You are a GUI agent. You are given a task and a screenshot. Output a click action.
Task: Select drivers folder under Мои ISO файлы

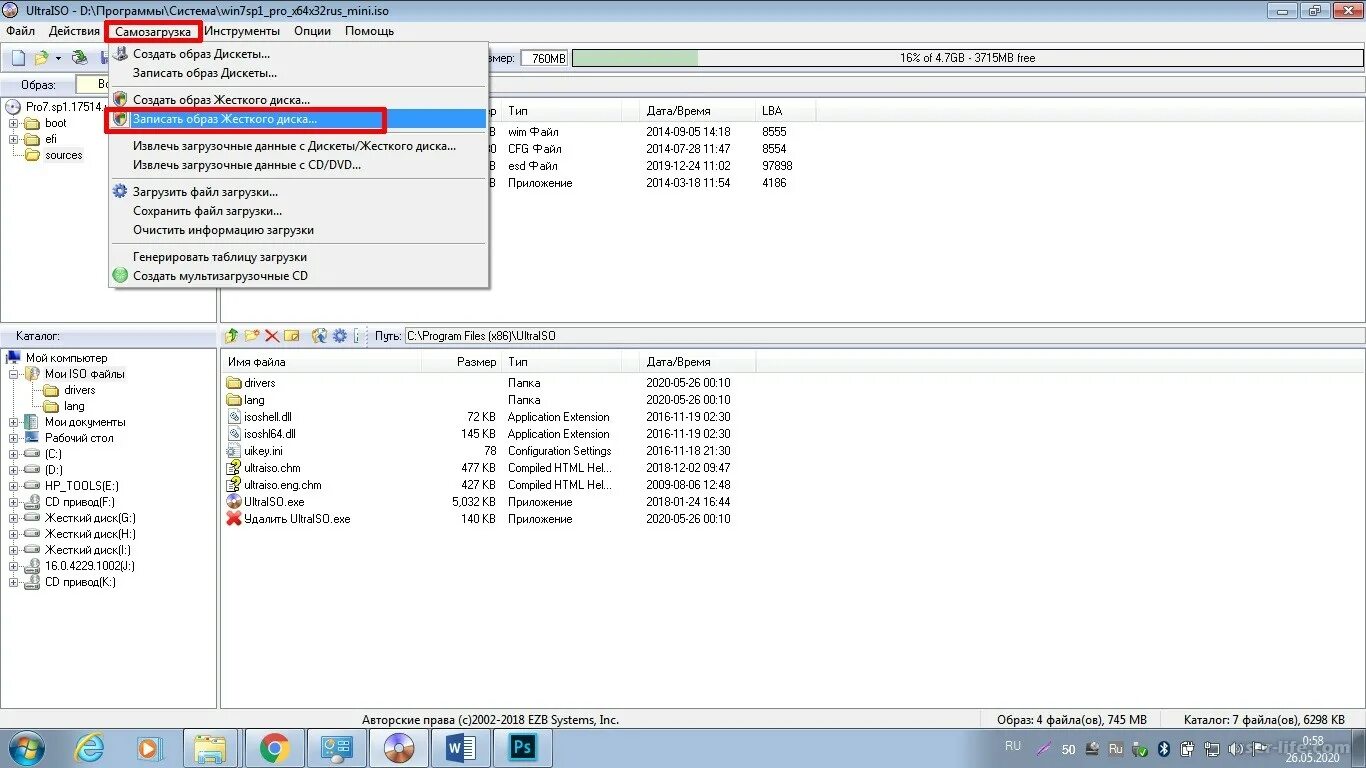80,390
